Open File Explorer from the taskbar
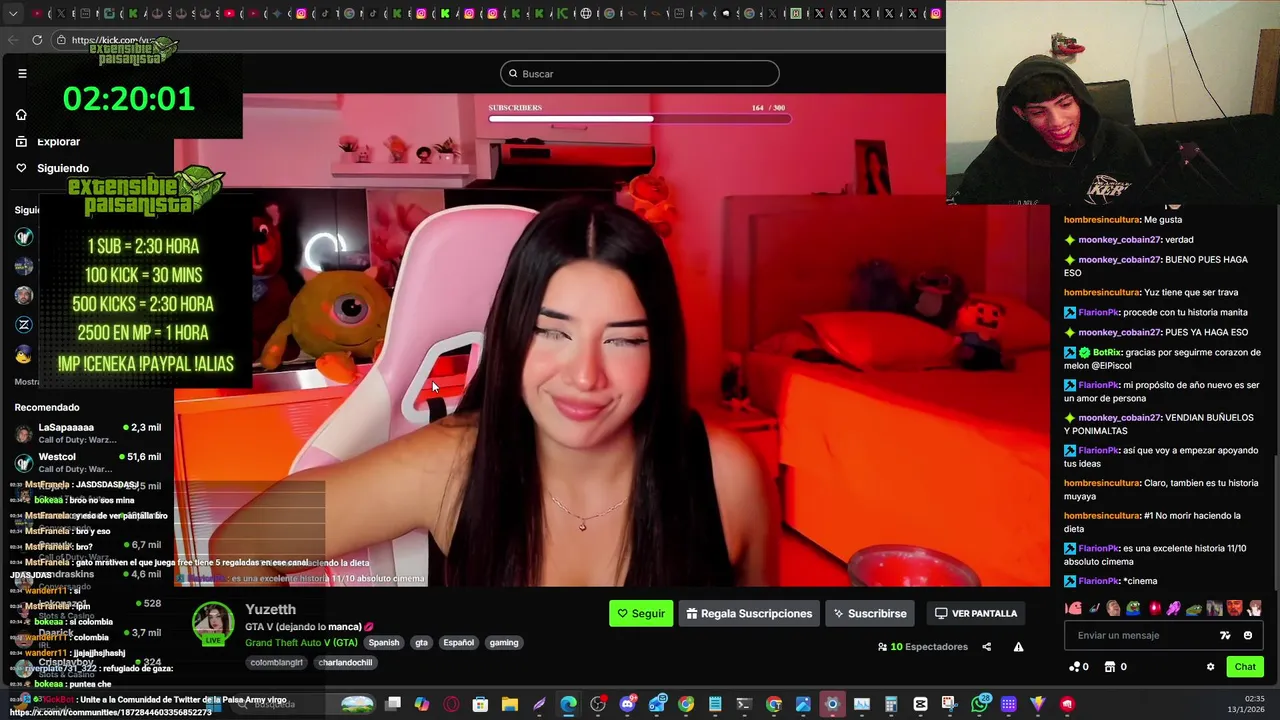Viewport: 1280px width, 720px height. coord(510,704)
